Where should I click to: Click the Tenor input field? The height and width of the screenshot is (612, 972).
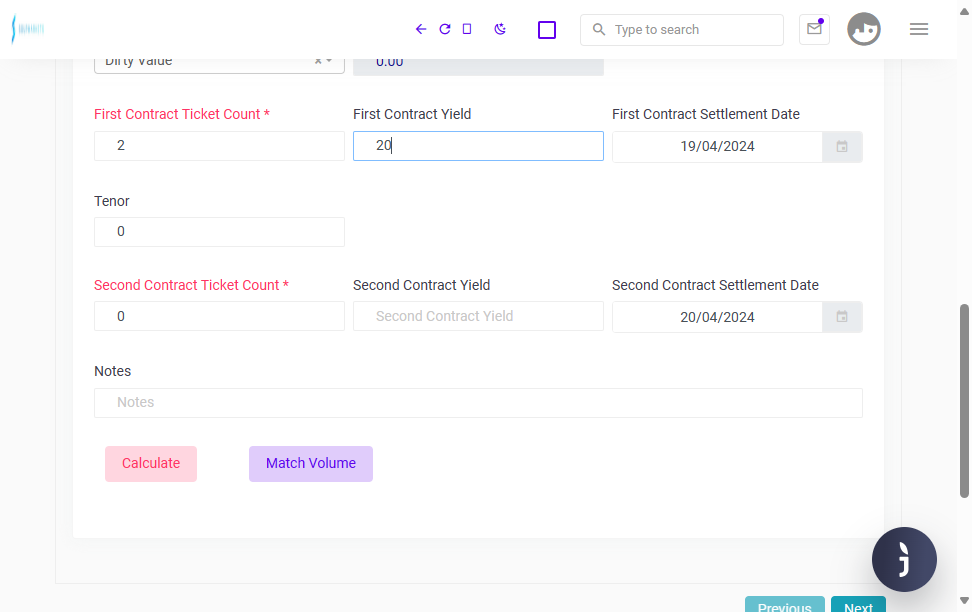219,232
